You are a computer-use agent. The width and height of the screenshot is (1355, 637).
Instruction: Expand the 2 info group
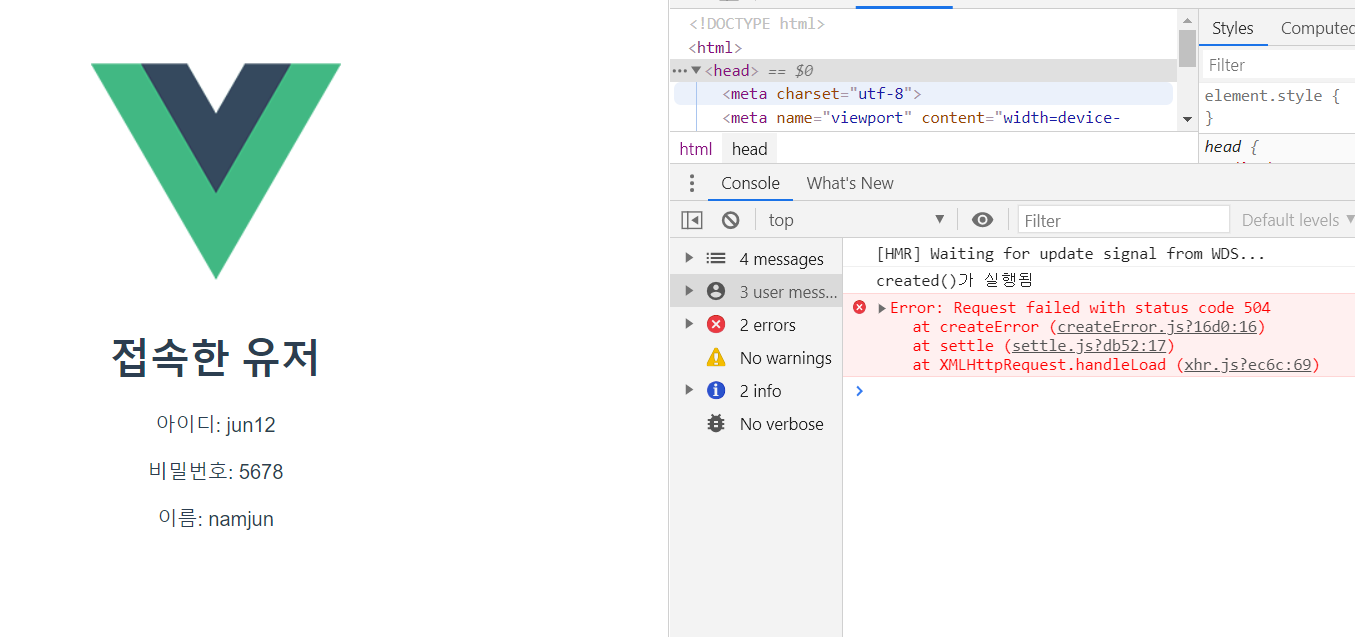[689, 390]
